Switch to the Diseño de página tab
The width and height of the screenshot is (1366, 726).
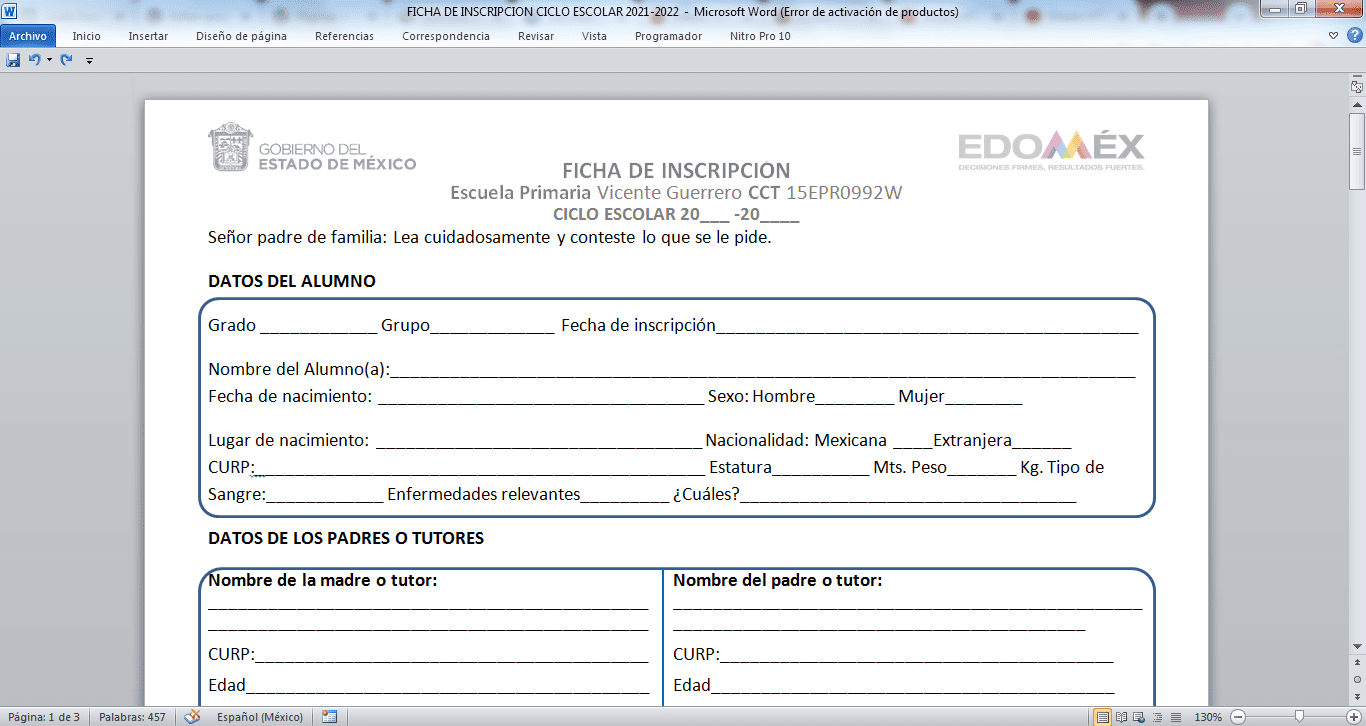coord(241,36)
